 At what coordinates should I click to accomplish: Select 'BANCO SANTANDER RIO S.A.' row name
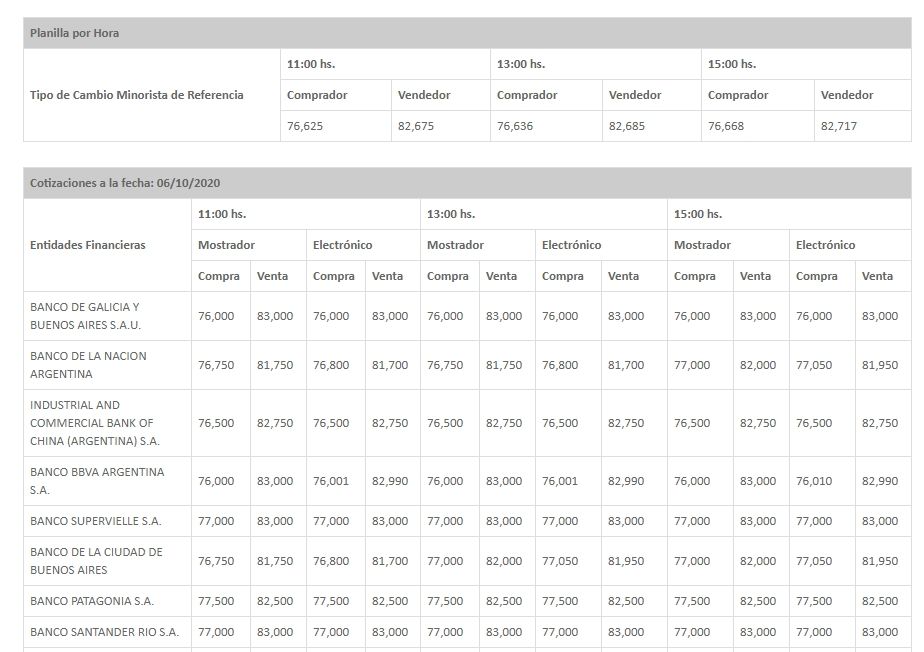104,632
